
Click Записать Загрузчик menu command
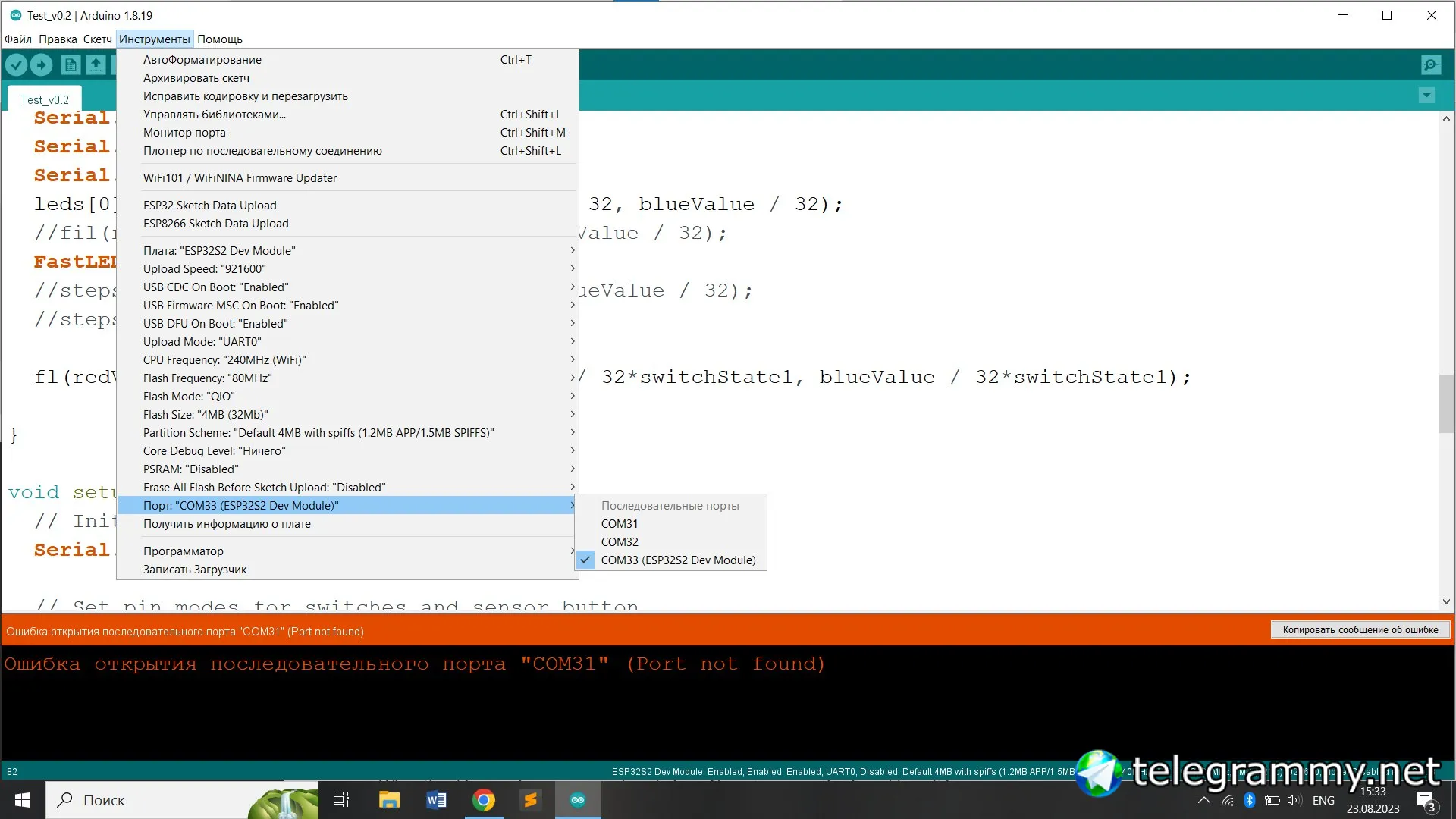coord(195,570)
